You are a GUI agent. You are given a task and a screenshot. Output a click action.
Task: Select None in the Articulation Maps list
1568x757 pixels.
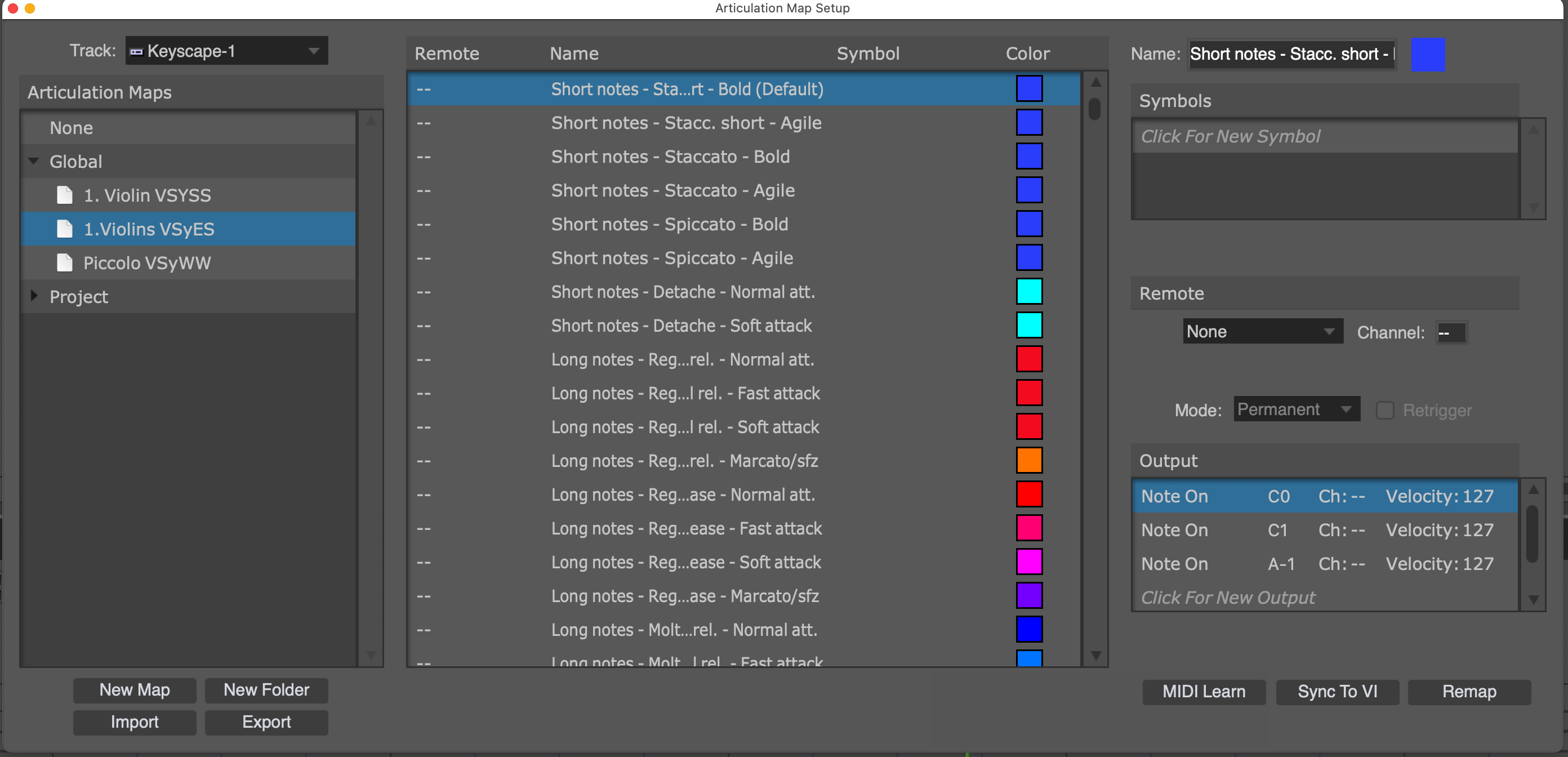(188, 128)
